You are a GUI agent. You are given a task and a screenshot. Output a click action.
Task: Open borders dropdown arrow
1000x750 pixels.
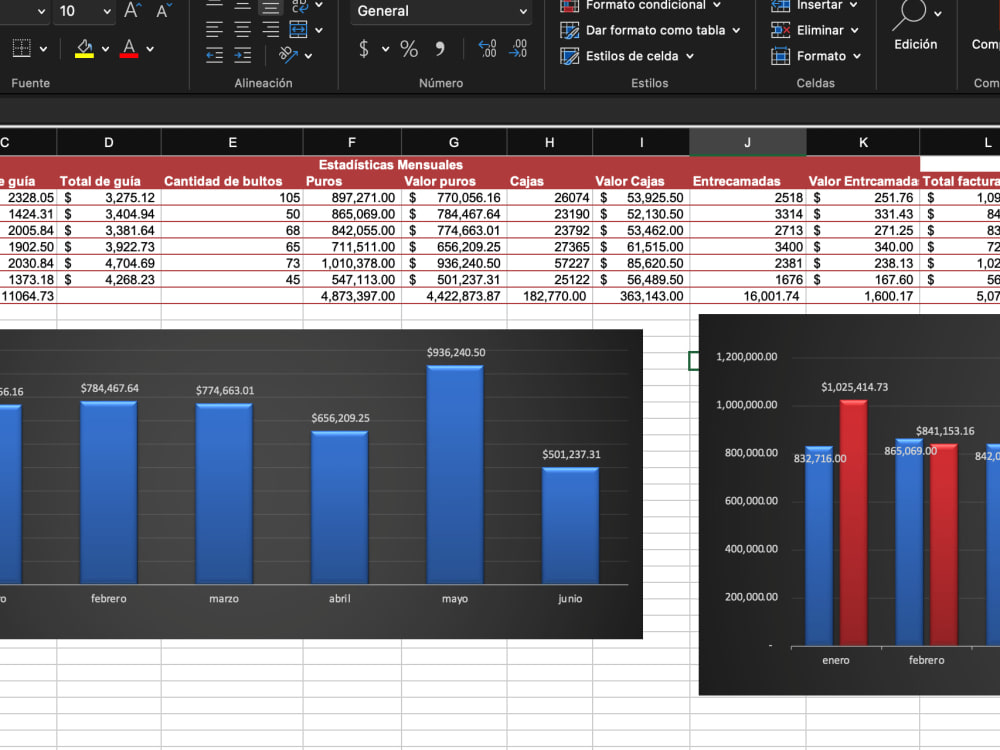[x=43, y=48]
